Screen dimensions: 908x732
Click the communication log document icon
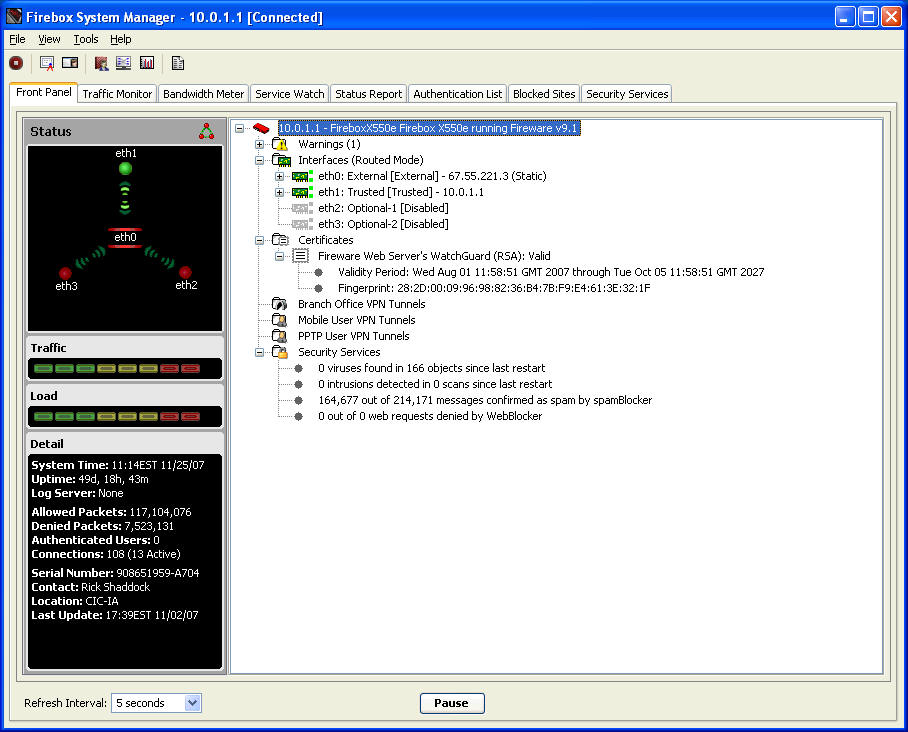[178, 63]
